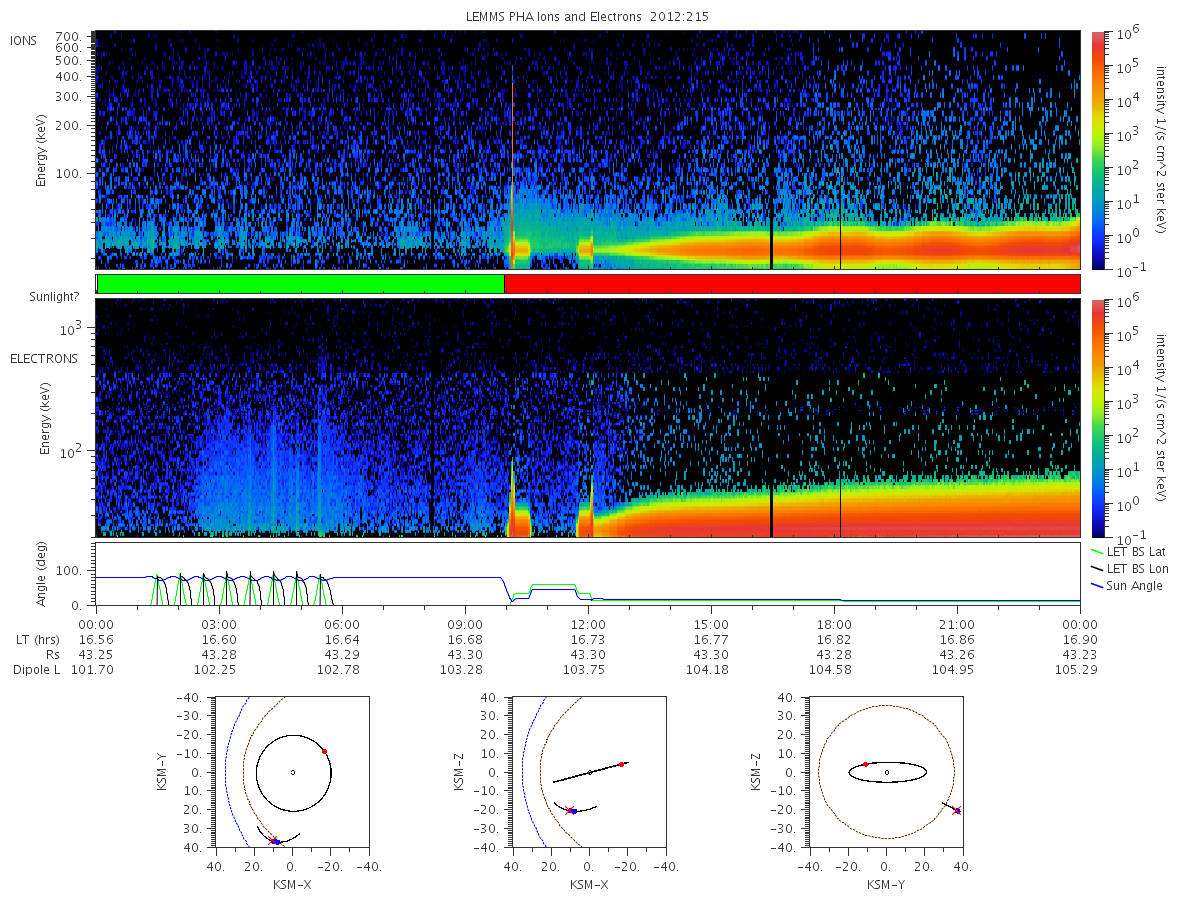
Task: Click the planet center circle in the KSM-X/KSM-Z plot
Action: (590, 772)
